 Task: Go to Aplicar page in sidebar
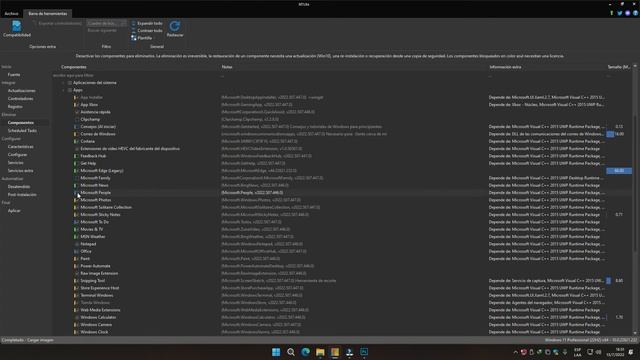pos(14,211)
